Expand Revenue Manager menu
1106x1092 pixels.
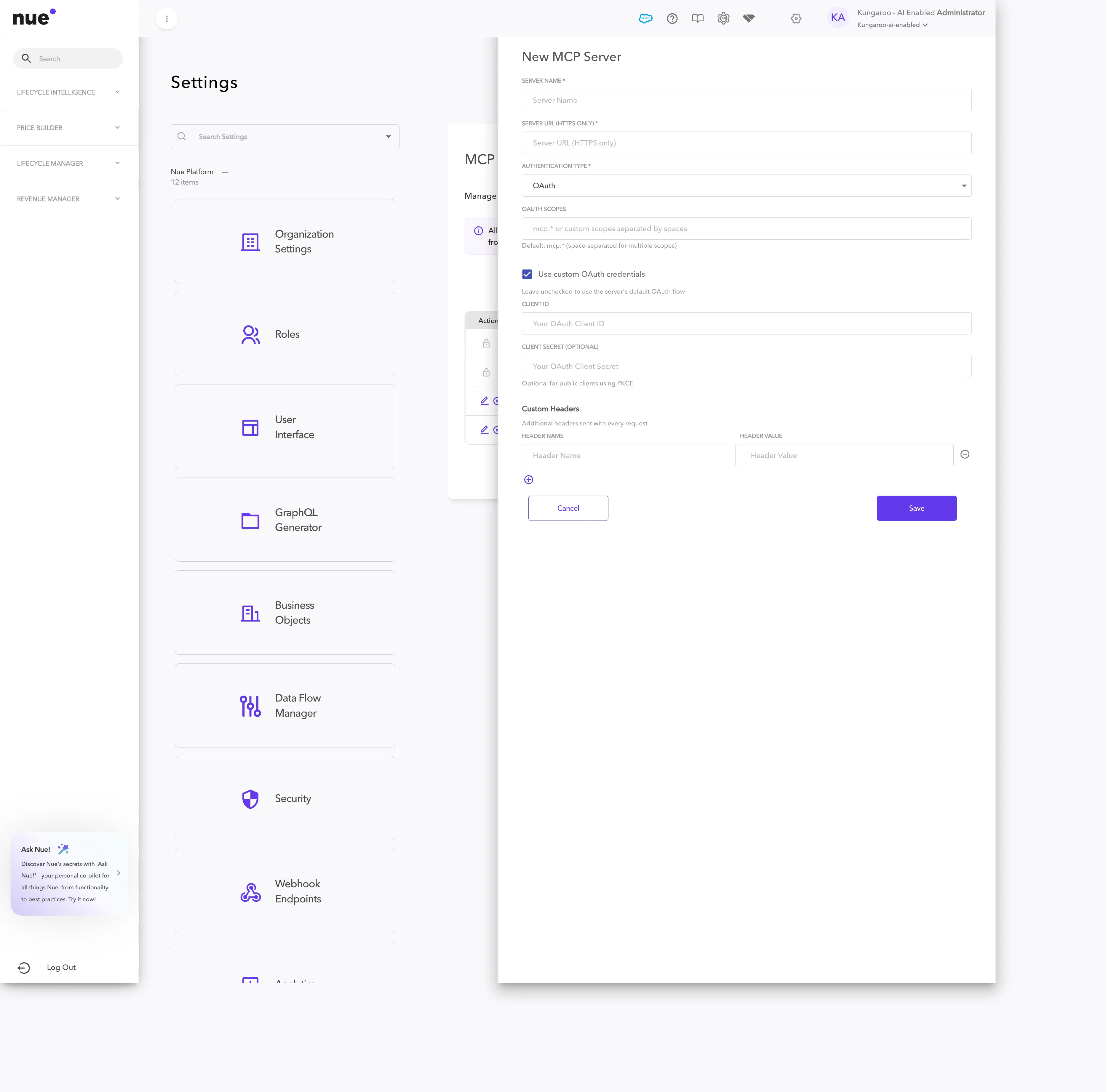tap(69, 198)
